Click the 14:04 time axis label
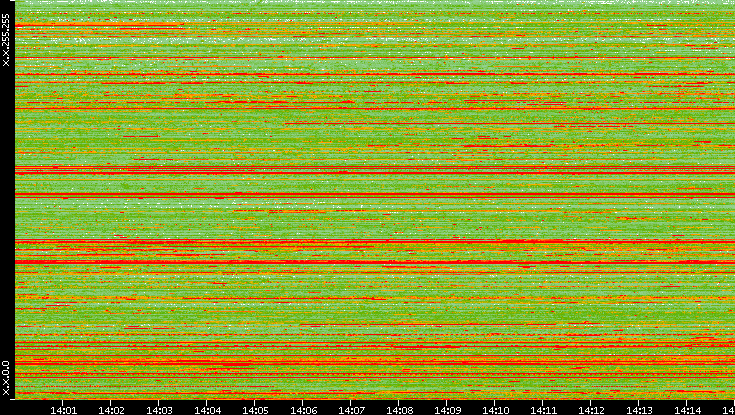 pyautogui.click(x=207, y=411)
